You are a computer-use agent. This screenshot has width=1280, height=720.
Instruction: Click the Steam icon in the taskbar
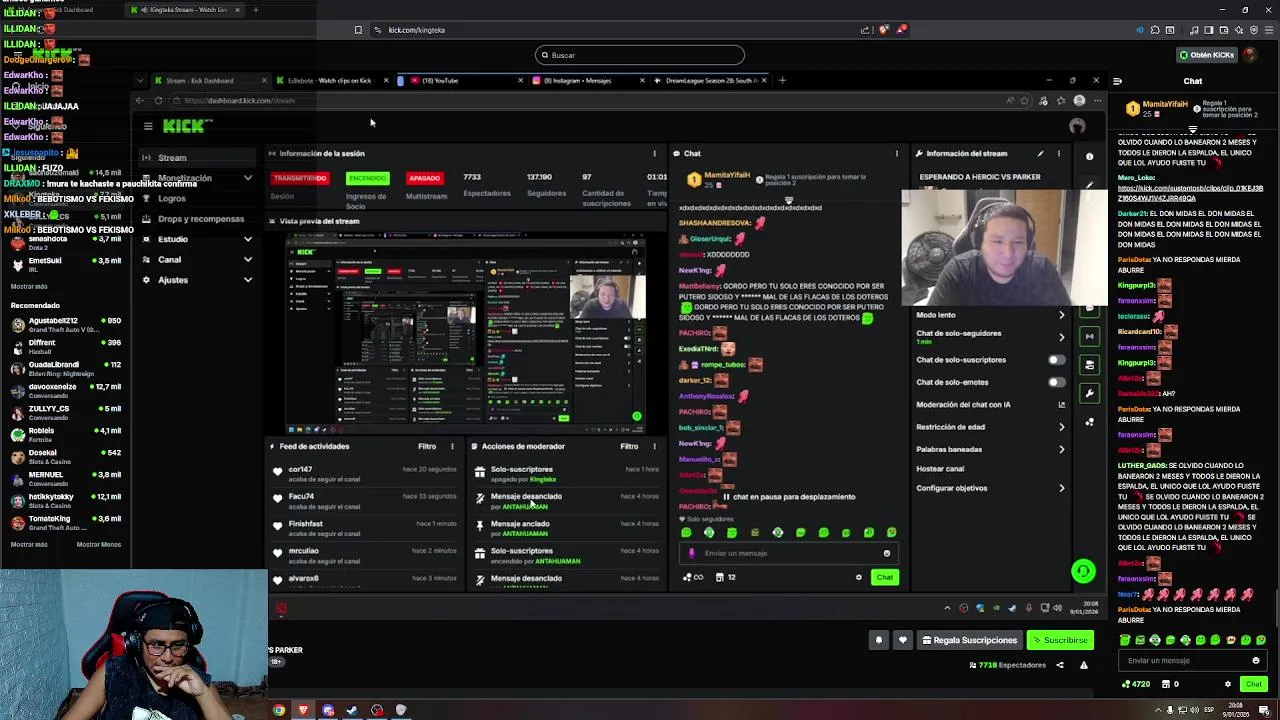[x=352, y=711]
